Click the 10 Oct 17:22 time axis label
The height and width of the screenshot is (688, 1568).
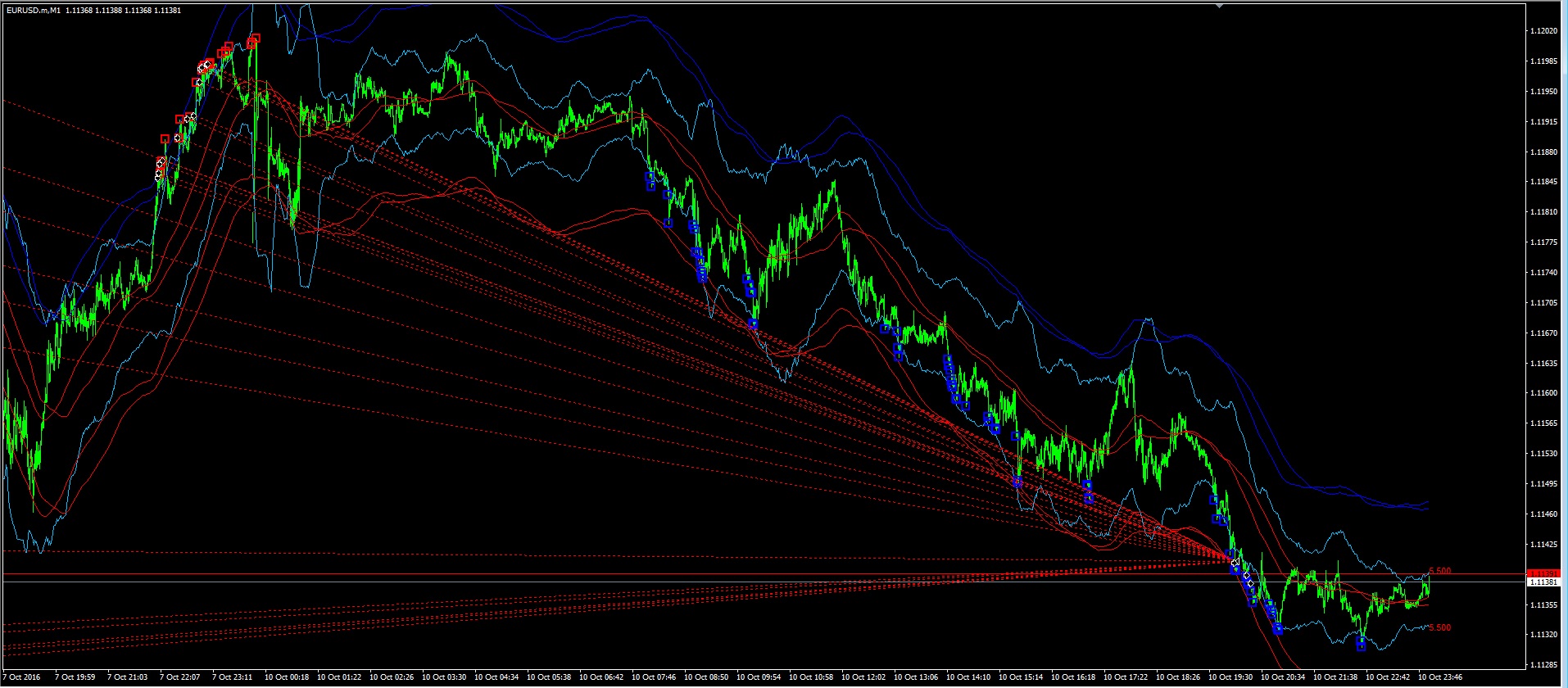(1126, 677)
